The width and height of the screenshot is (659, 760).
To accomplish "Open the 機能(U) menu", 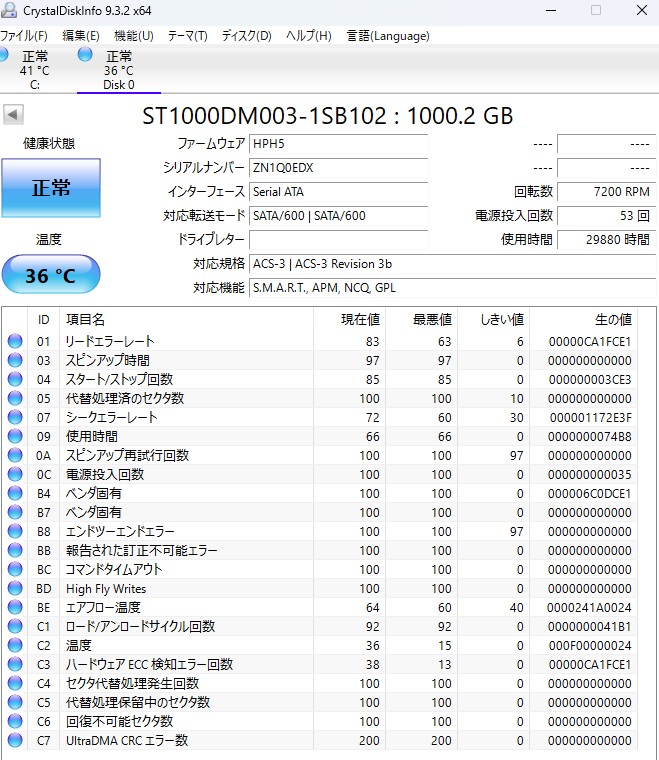I will tap(133, 36).
